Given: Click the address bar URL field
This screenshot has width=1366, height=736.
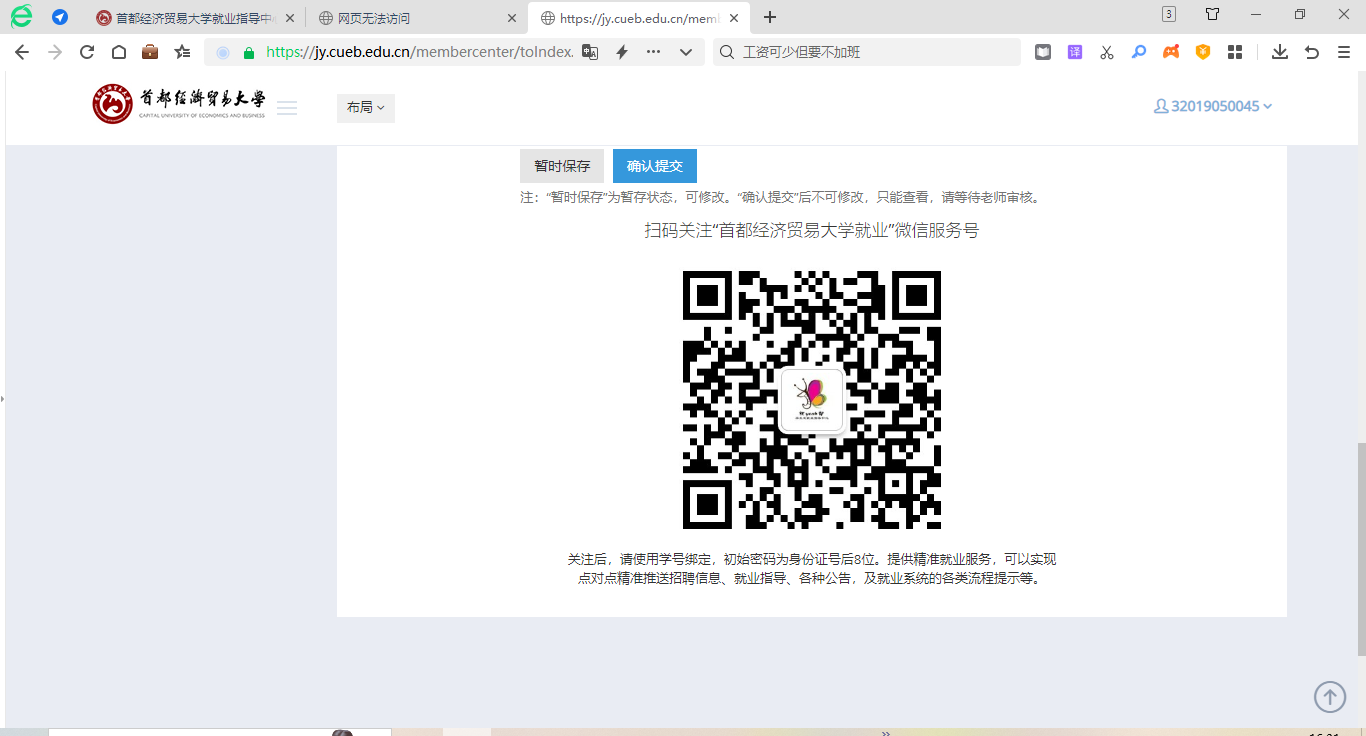Looking at the screenshot, I should pos(420,52).
